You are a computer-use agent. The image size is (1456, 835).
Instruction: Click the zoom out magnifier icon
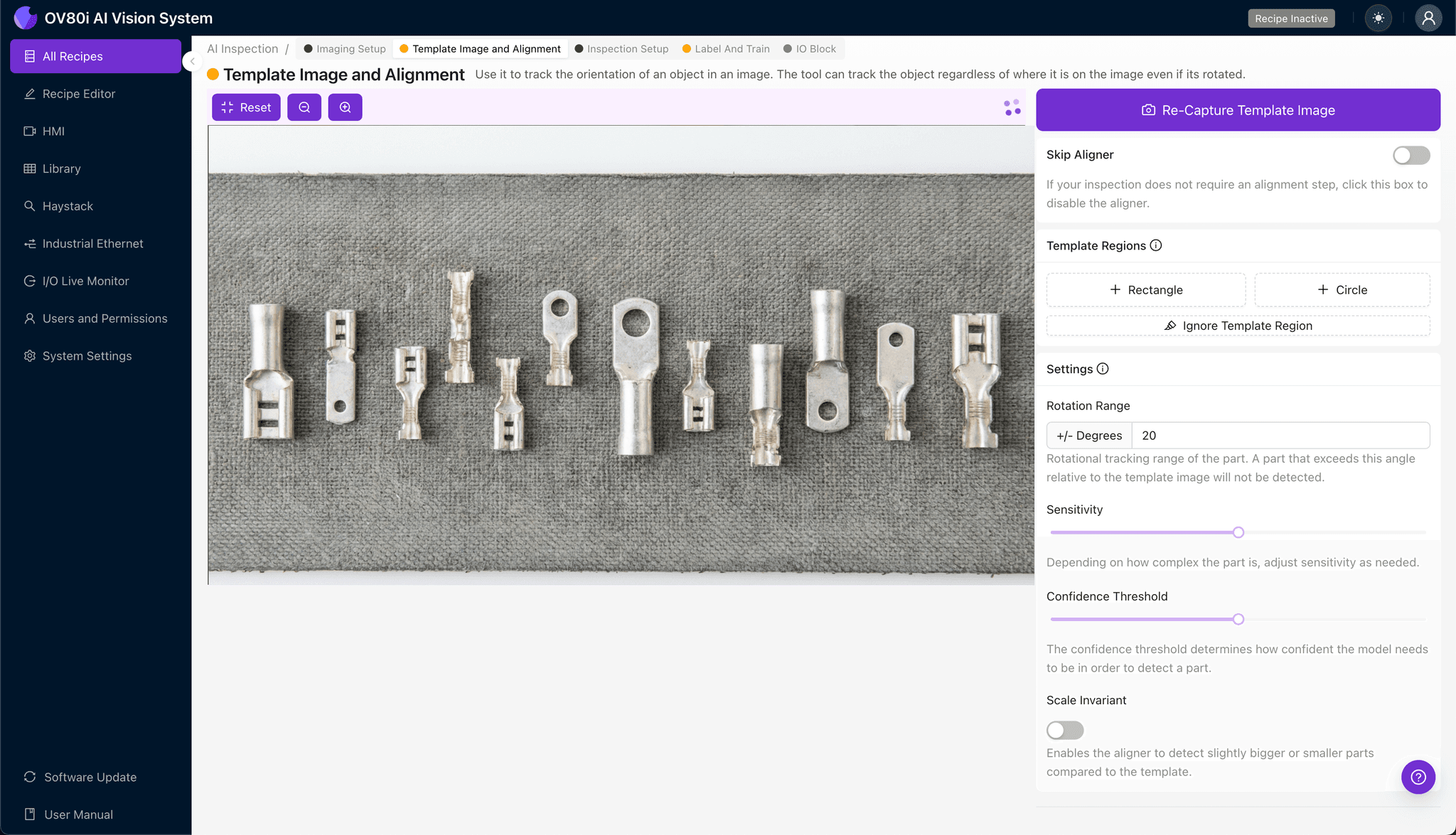[304, 107]
